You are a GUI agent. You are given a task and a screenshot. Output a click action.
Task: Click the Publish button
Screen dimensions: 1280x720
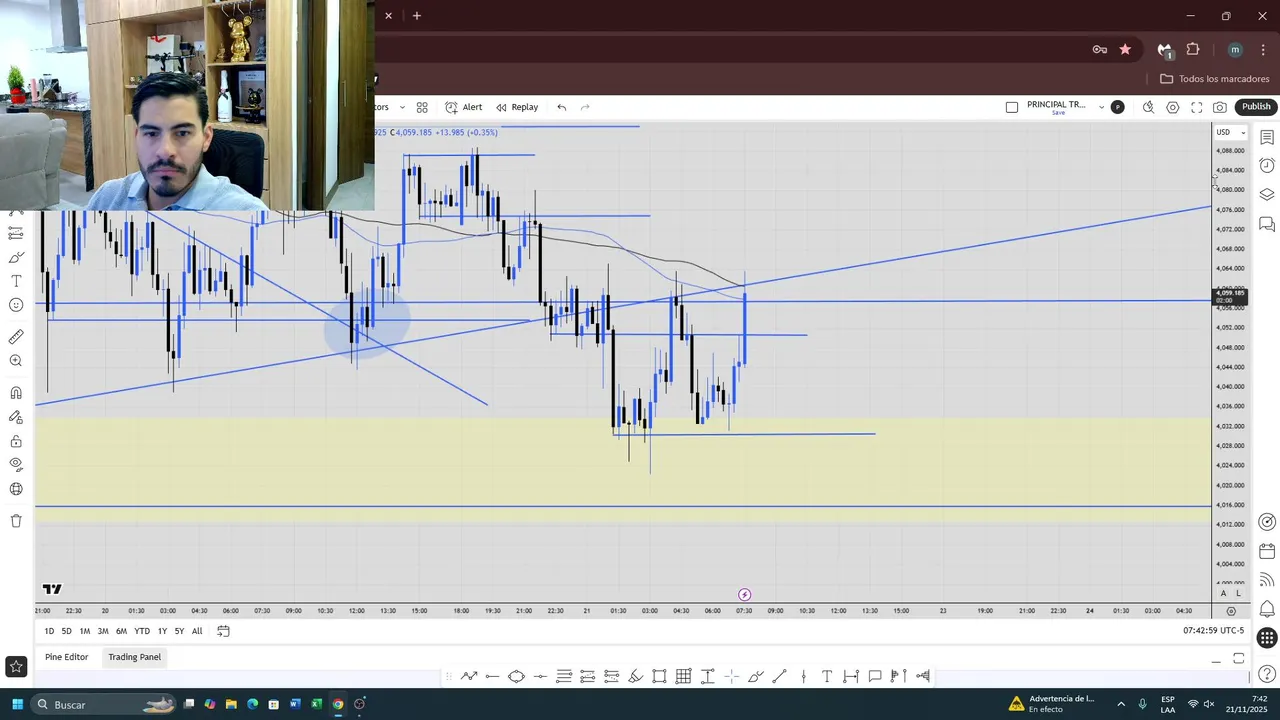point(1256,107)
